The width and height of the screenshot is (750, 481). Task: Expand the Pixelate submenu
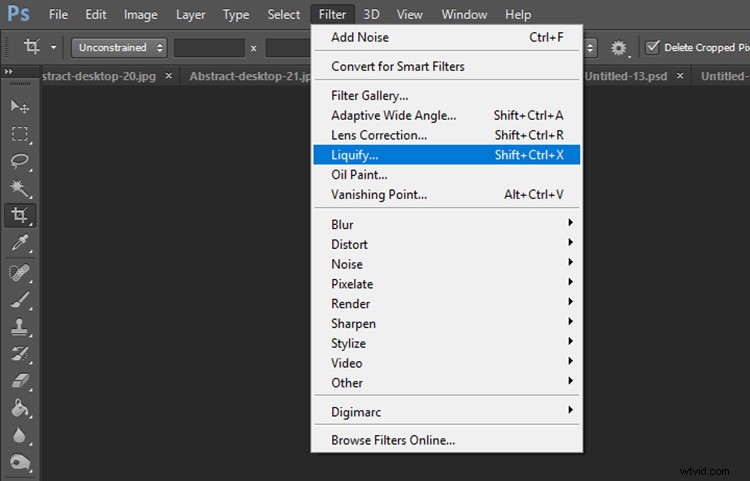447,284
